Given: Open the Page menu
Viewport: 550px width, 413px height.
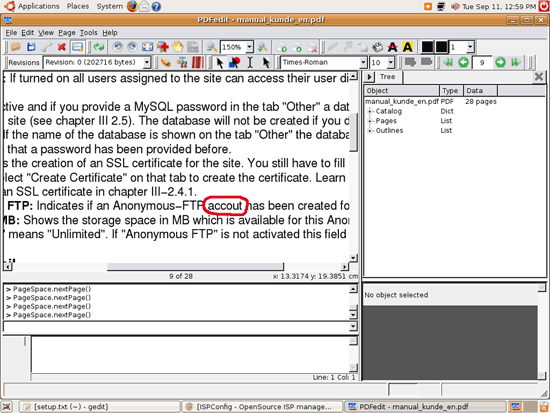Looking at the screenshot, I should pos(67,33).
